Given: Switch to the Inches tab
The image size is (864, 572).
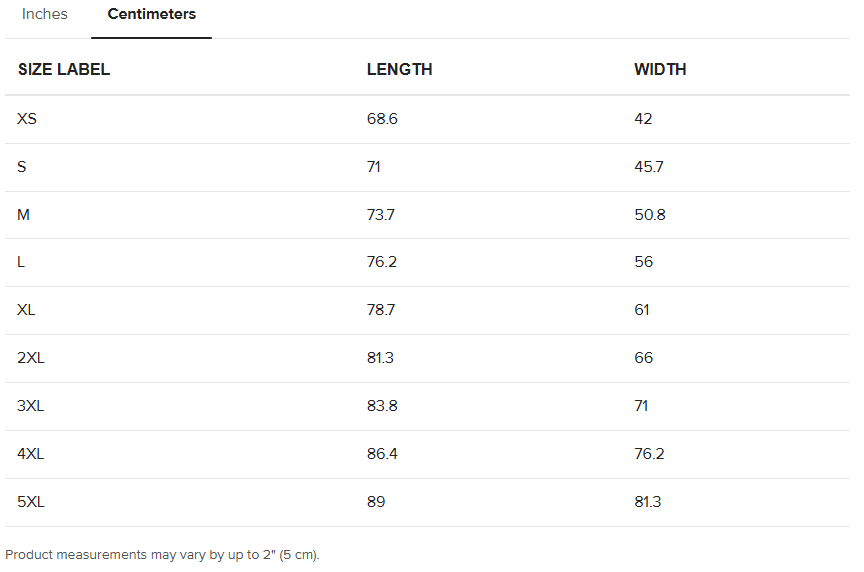Looking at the screenshot, I should pyautogui.click(x=45, y=15).
